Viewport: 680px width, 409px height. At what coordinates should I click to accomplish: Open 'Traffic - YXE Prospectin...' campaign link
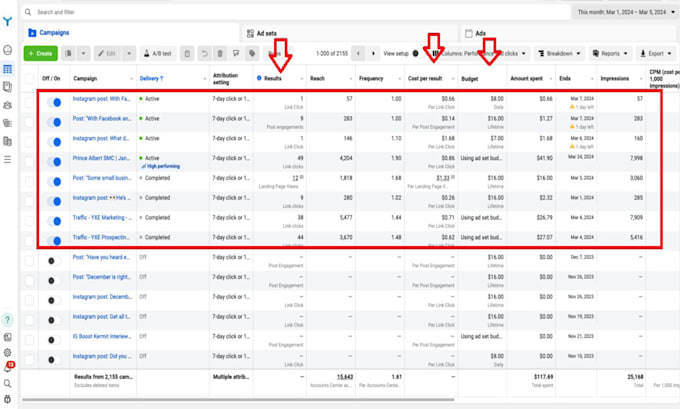101,237
